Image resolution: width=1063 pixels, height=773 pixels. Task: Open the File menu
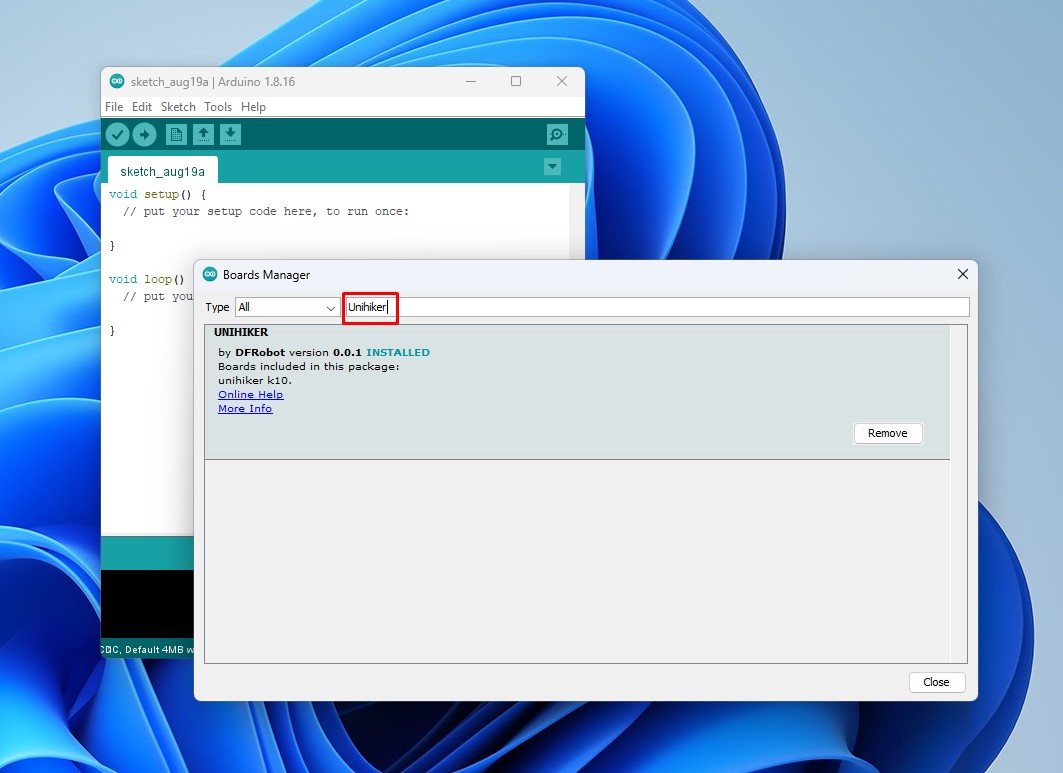(x=114, y=107)
